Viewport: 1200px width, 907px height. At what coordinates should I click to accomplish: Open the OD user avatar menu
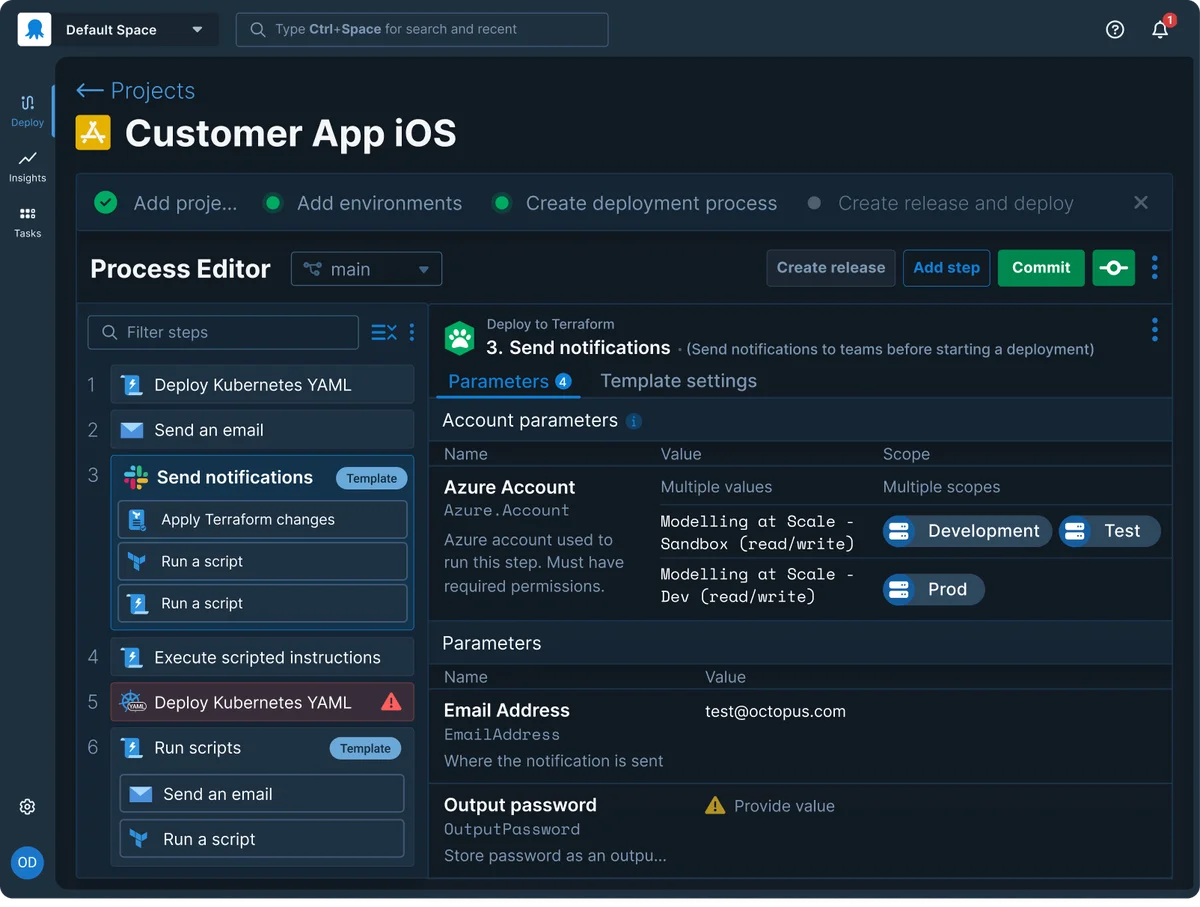pyautogui.click(x=27, y=862)
